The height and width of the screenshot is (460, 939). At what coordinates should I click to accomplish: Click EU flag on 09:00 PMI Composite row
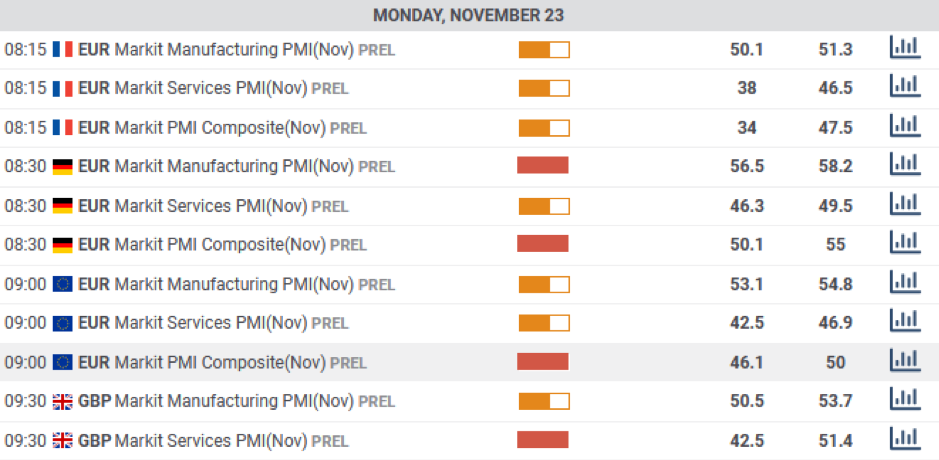pyautogui.click(x=62, y=362)
